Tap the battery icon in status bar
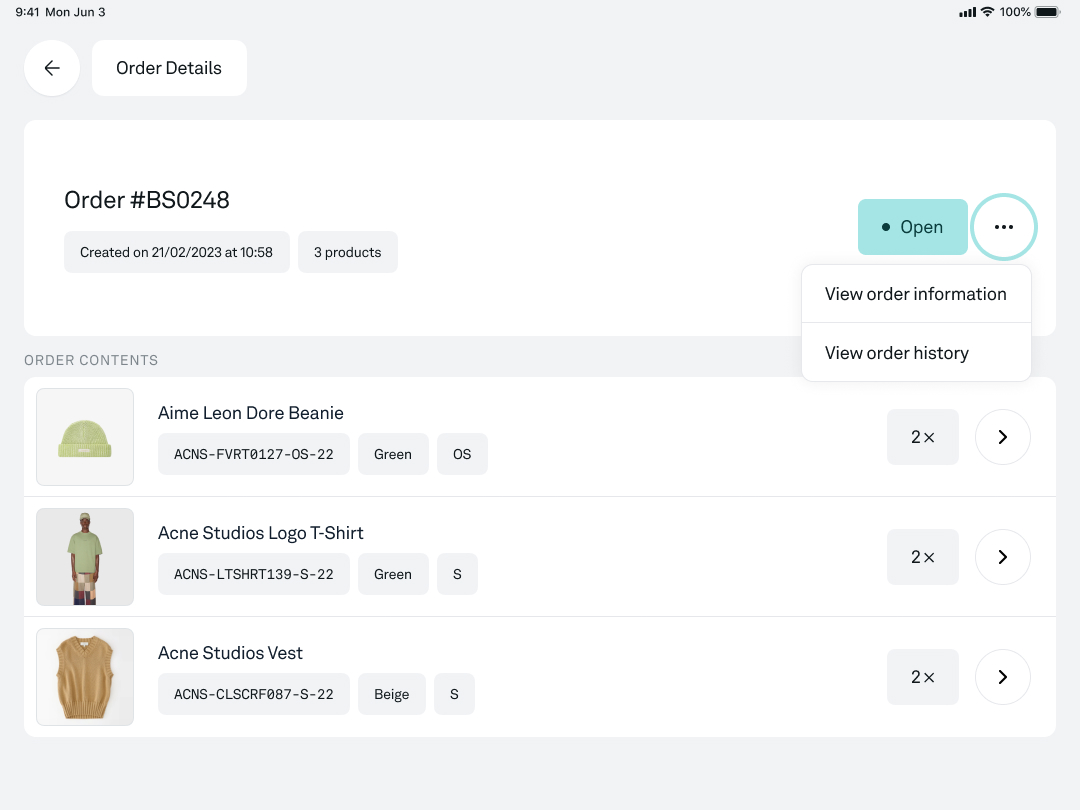 tap(1048, 12)
